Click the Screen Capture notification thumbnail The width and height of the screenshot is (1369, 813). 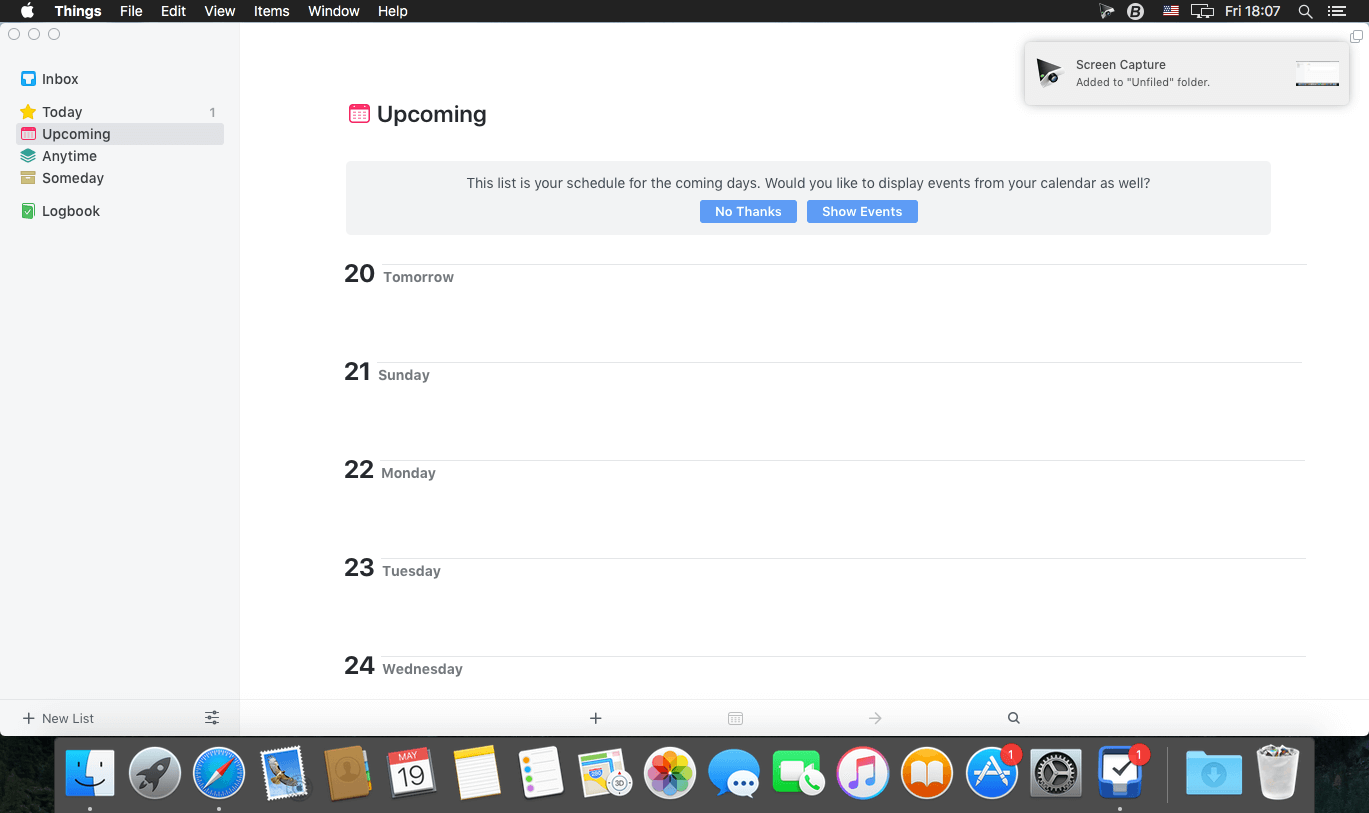click(x=1317, y=73)
